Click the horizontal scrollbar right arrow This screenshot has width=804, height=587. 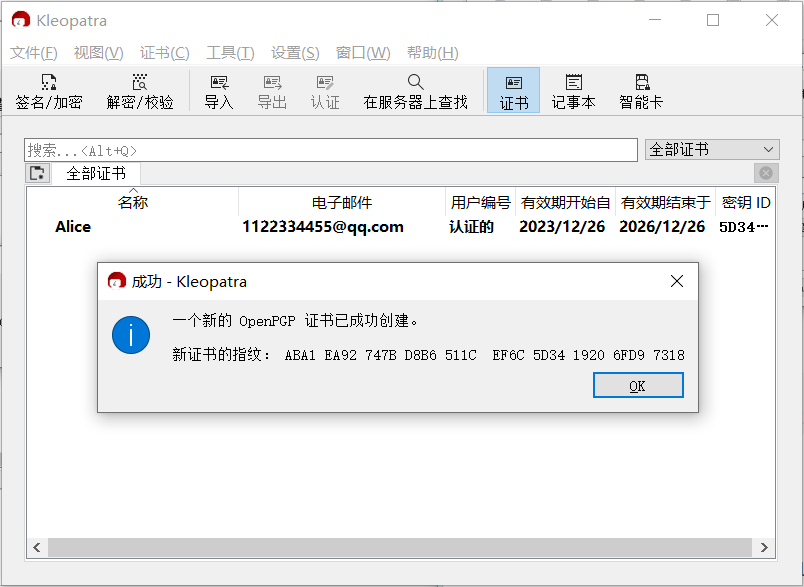tap(764, 548)
